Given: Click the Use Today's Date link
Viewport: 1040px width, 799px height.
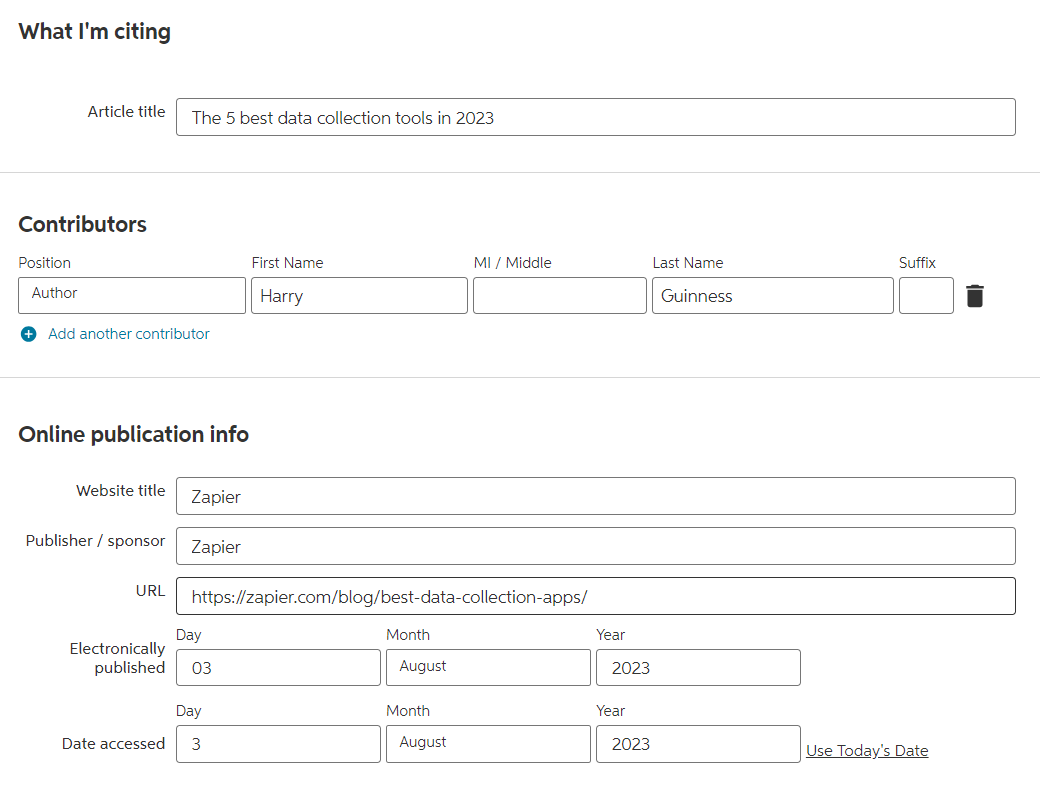Looking at the screenshot, I should pyautogui.click(x=867, y=751).
